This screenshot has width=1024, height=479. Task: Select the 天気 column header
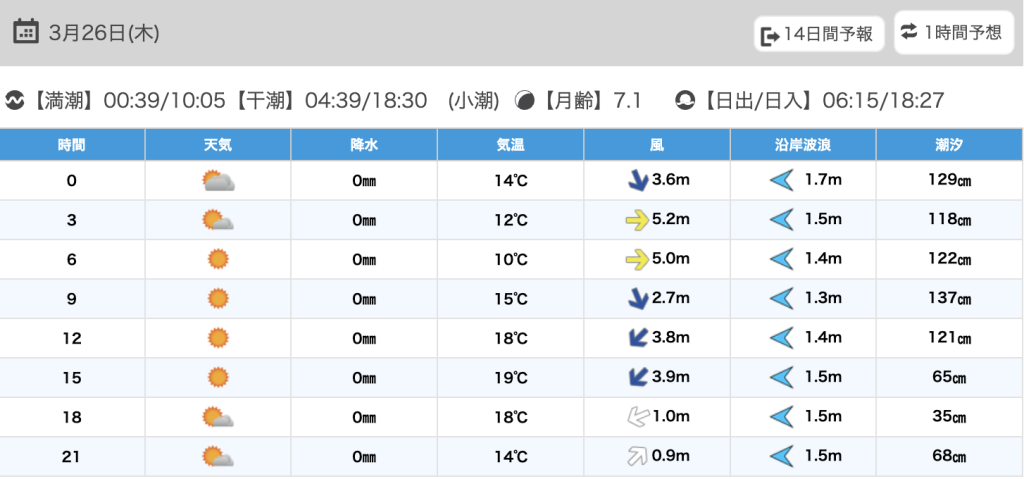point(217,145)
